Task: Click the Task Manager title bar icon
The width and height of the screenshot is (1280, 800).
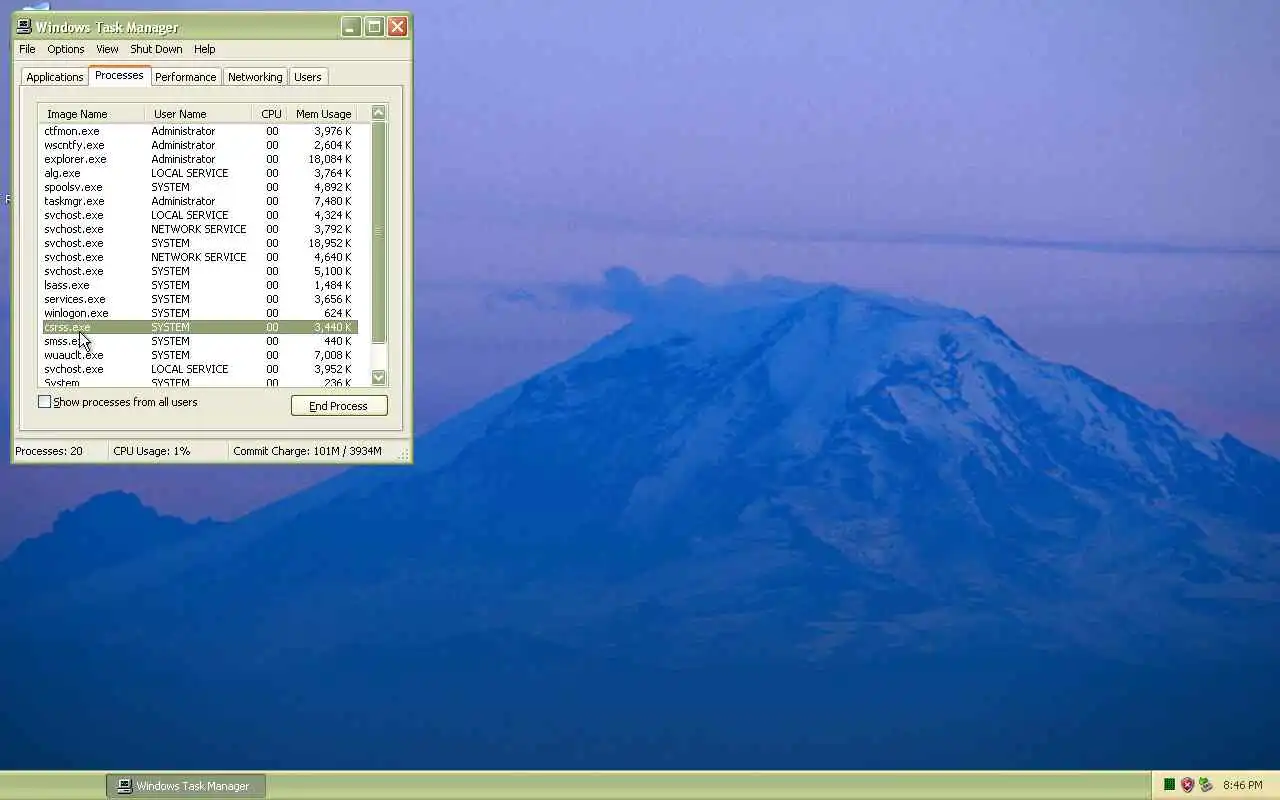Action: pos(24,27)
